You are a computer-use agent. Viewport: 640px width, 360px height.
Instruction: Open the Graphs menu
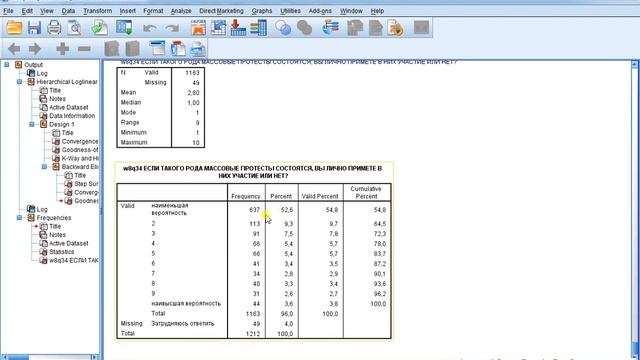pos(262,11)
